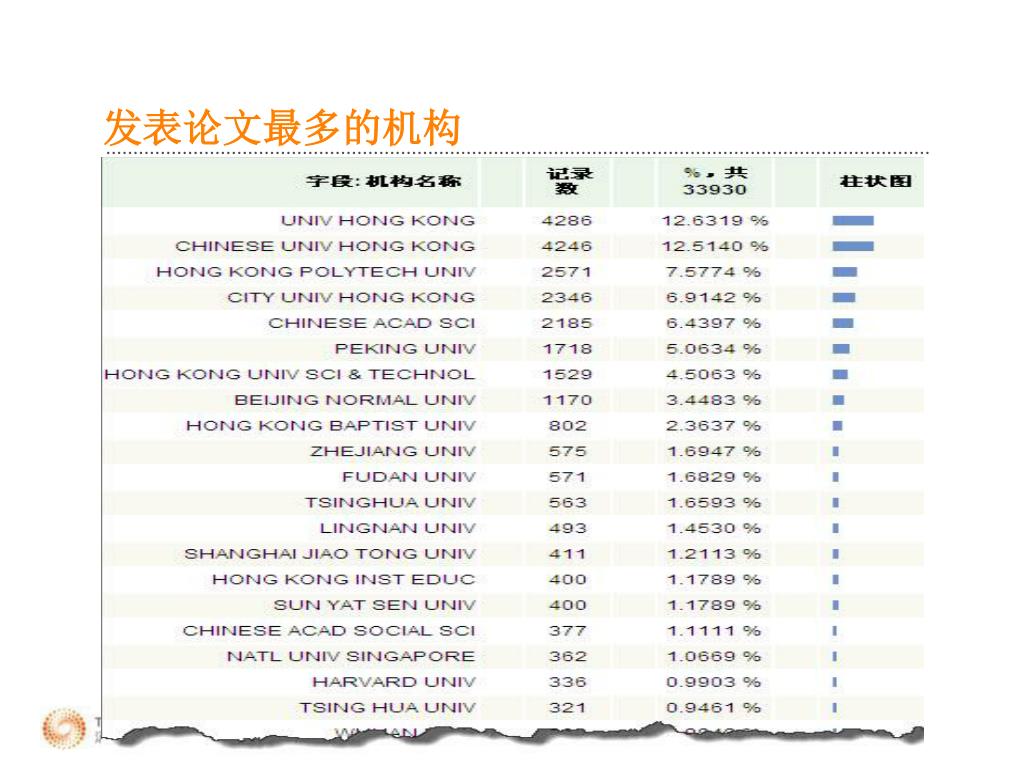The height and width of the screenshot is (768, 1024).
Task: Select BEIJING NORMAL UNIV institution name
Action: (x=355, y=400)
